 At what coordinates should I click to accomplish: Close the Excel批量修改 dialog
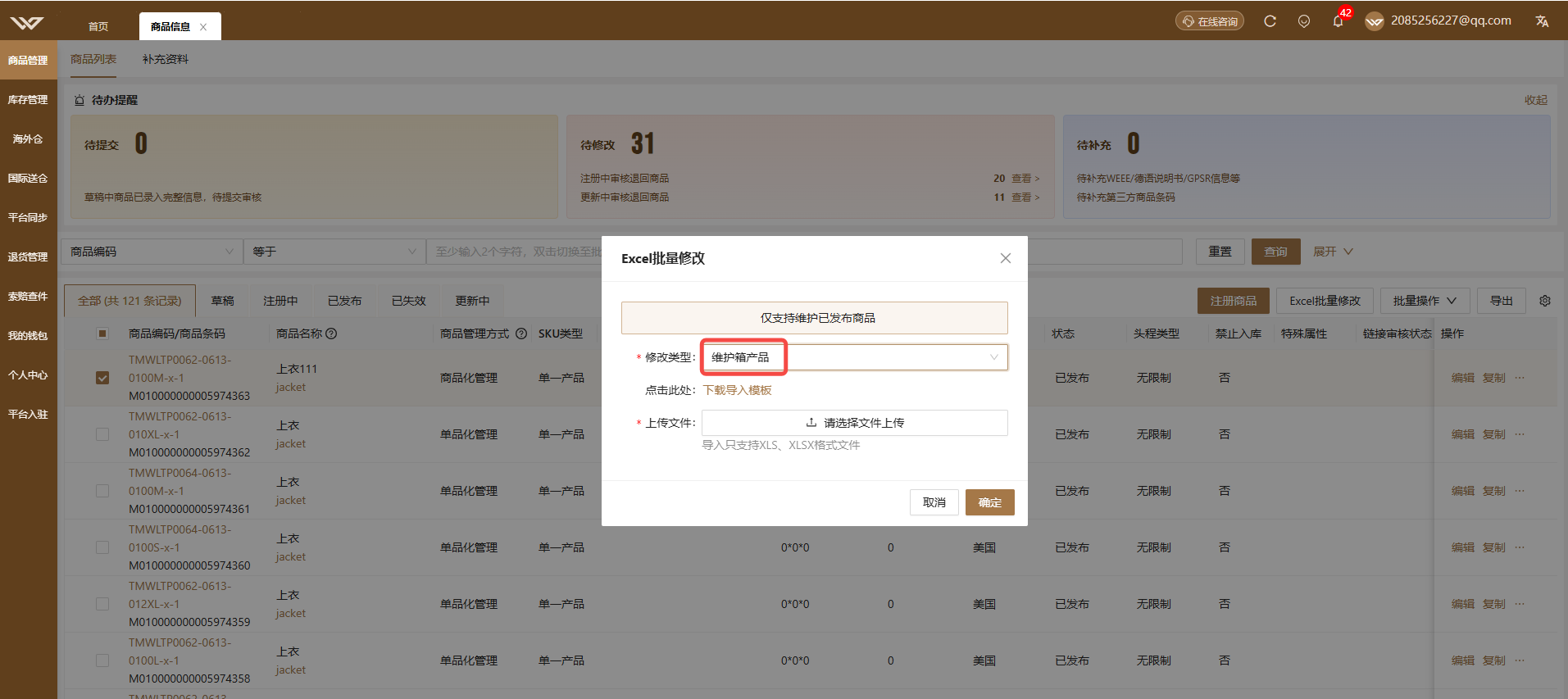click(1006, 258)
